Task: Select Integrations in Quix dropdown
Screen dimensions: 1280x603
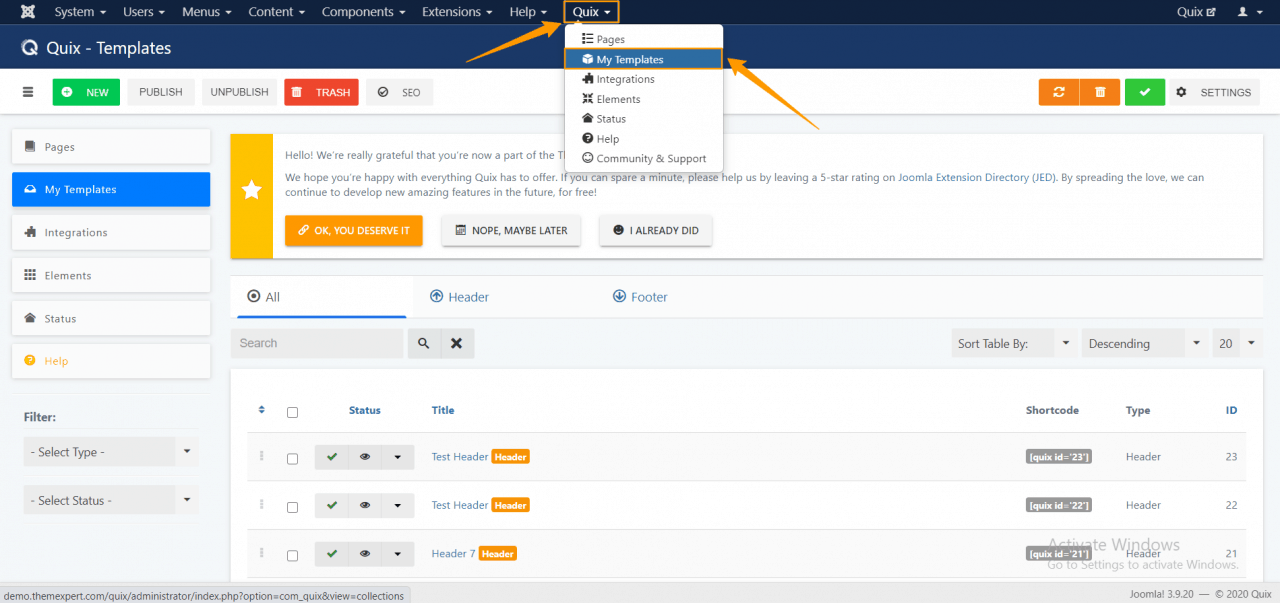Action: (643, 79)
